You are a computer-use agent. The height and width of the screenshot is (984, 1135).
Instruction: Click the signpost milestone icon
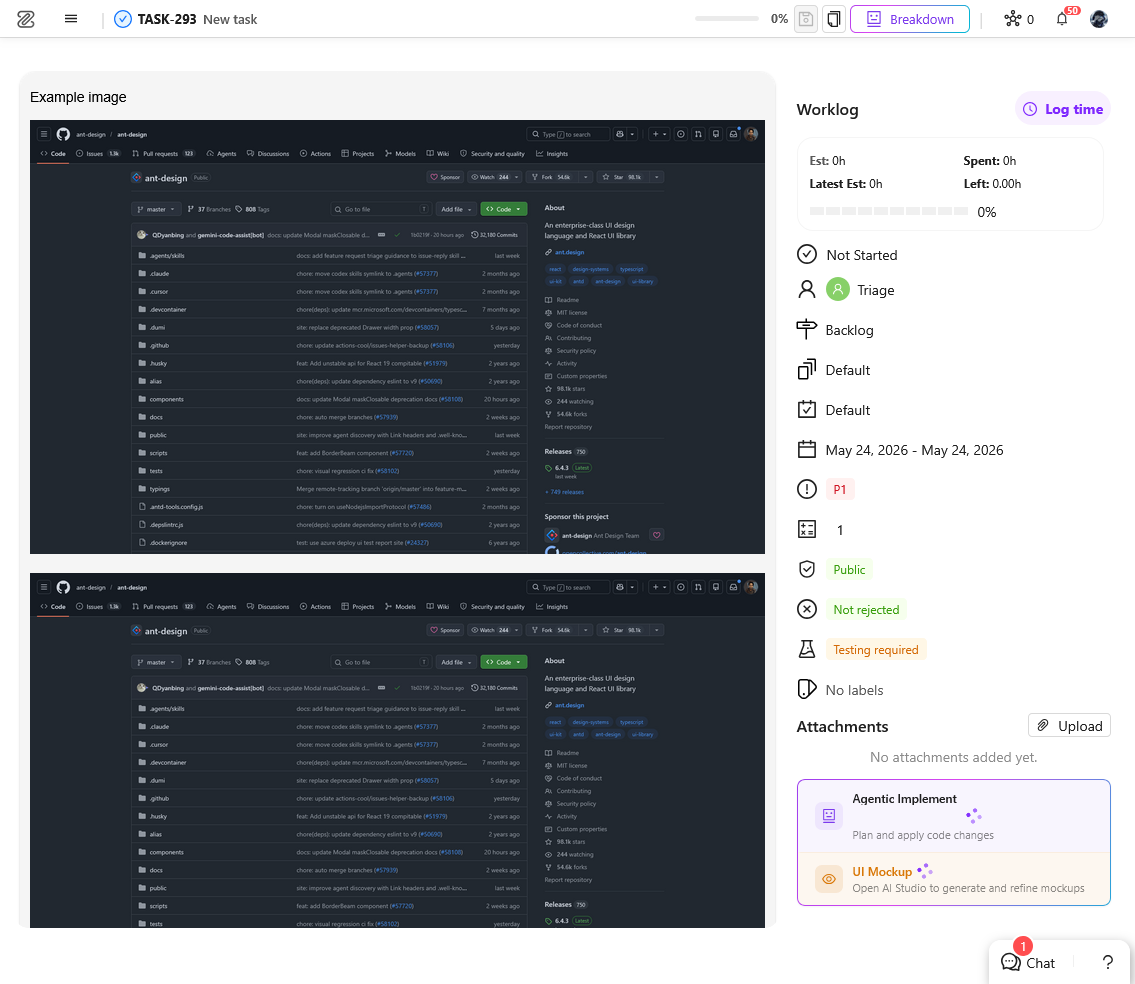[x=806, y=329]
